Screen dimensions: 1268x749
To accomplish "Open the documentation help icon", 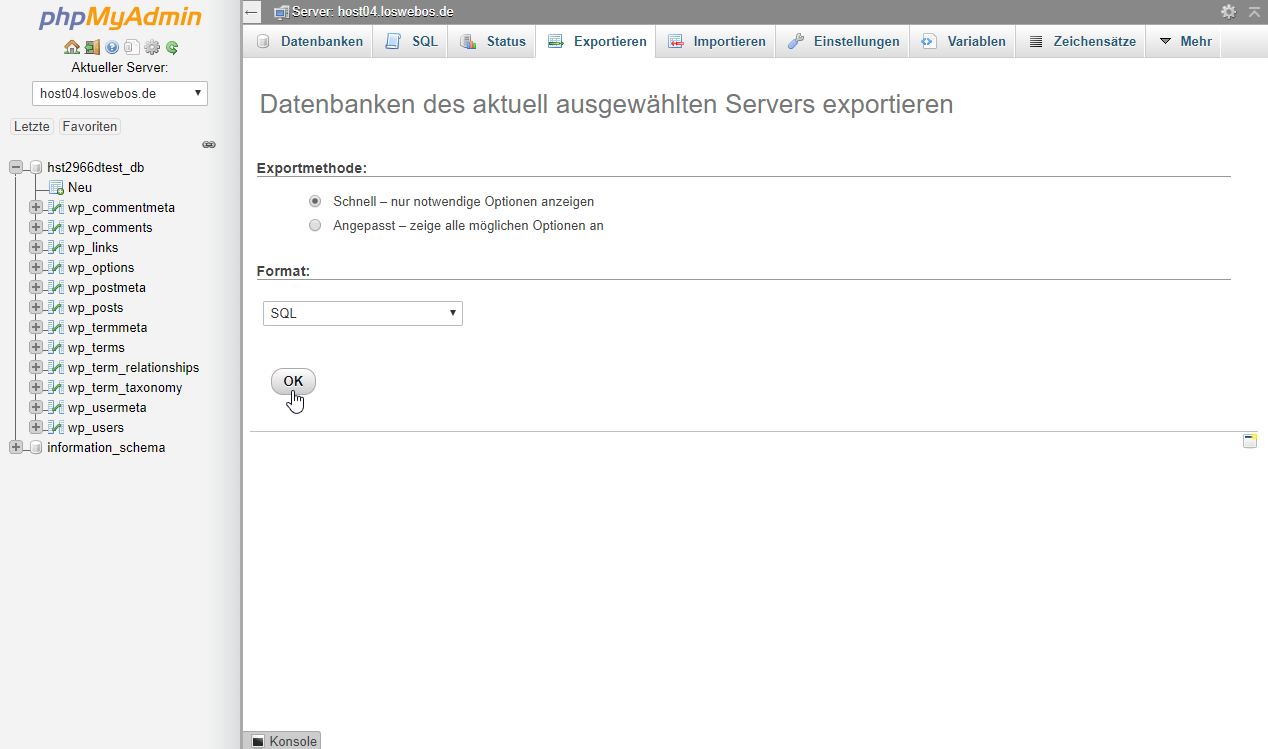I will [x=112, y=47].
